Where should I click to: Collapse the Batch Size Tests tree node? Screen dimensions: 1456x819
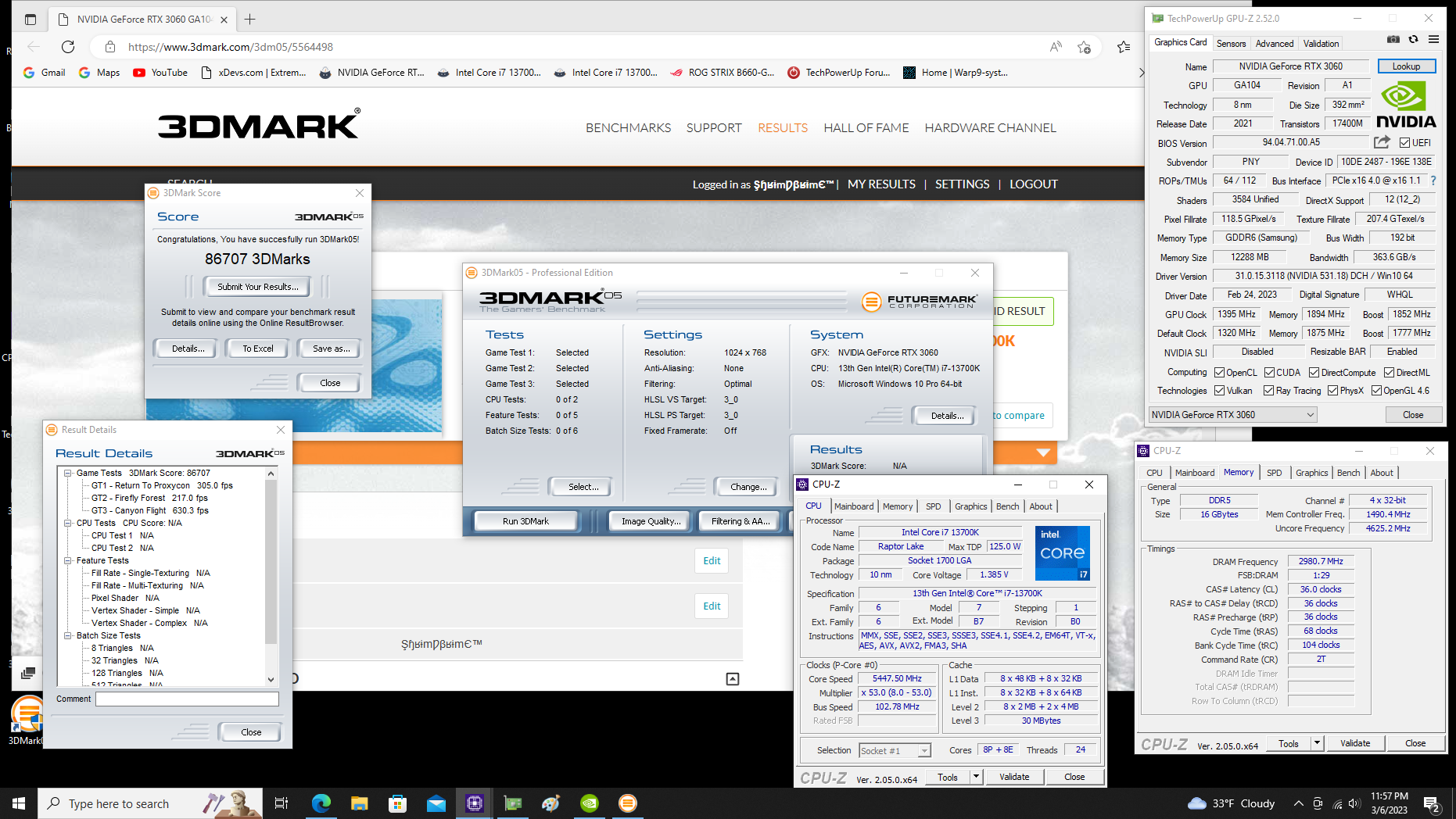coord(68,636)
